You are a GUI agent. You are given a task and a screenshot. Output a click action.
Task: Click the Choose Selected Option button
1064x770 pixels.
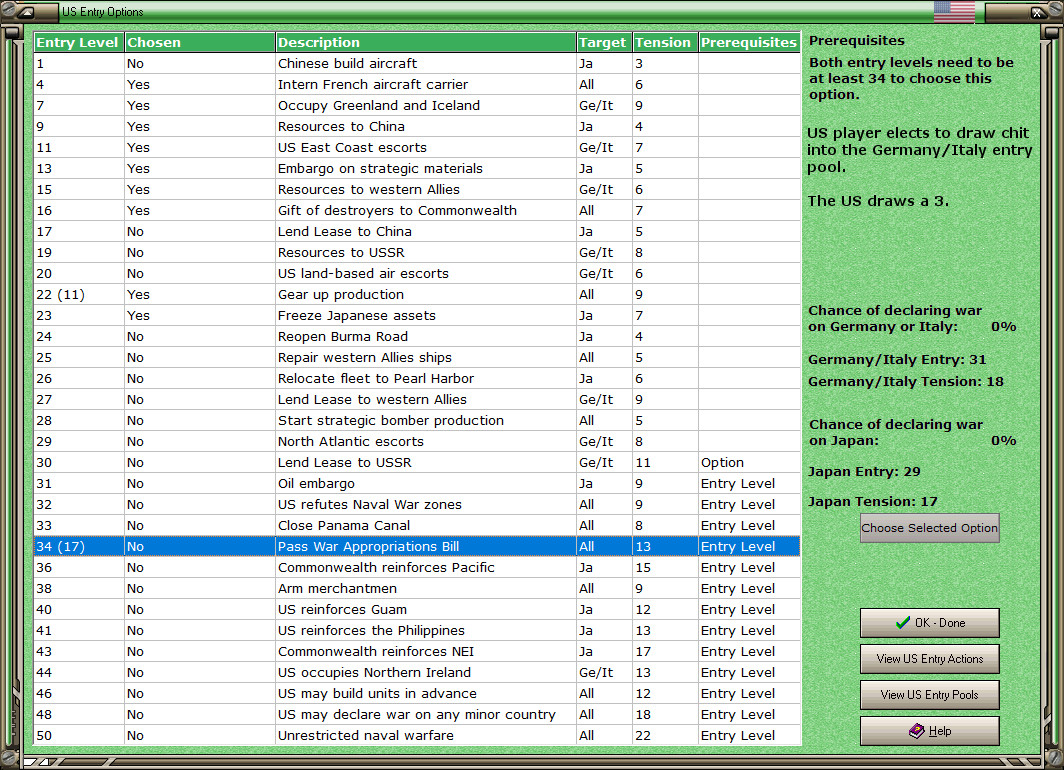pos(930,528)
